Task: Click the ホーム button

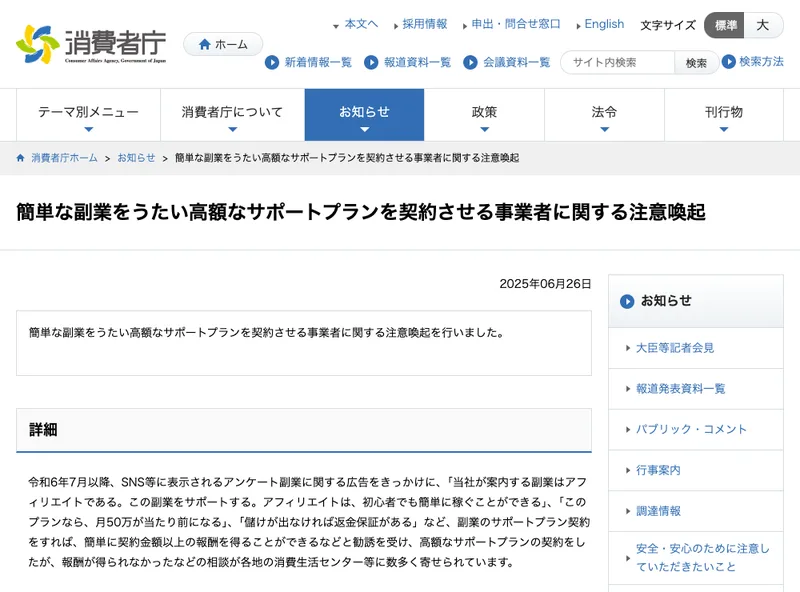Action: point(223,44)
